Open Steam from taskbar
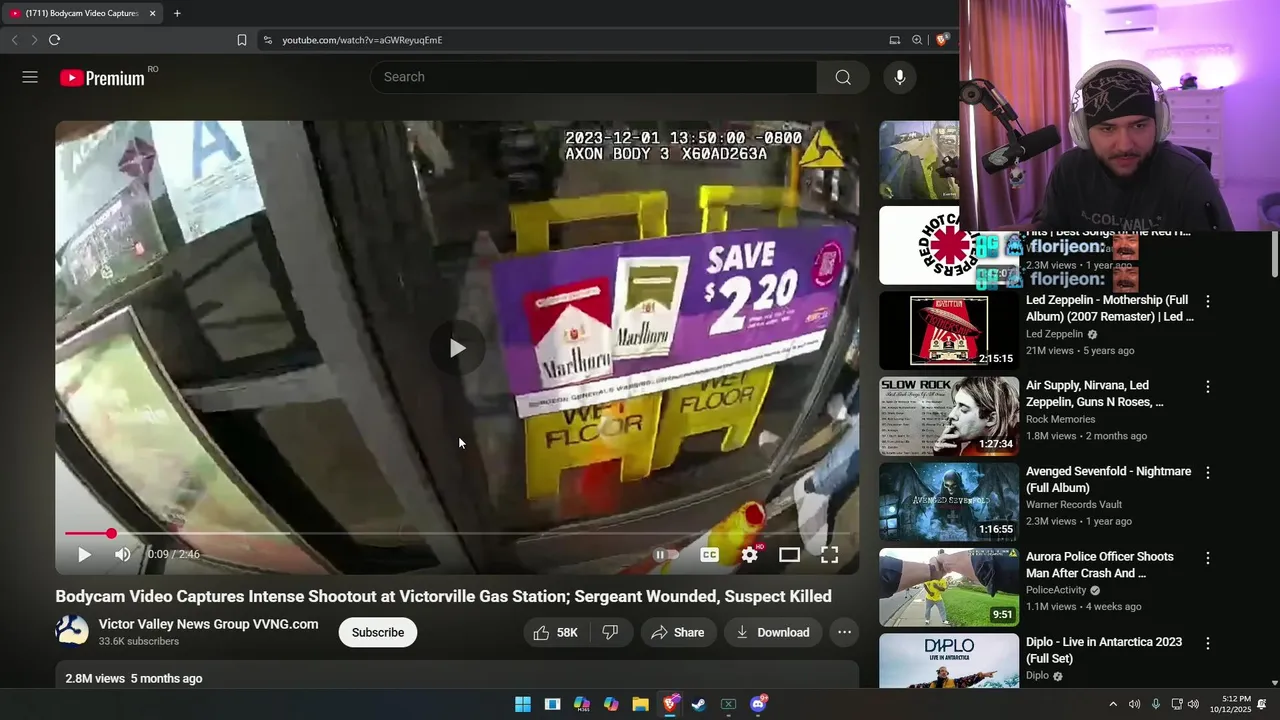 tap(699, 704)
